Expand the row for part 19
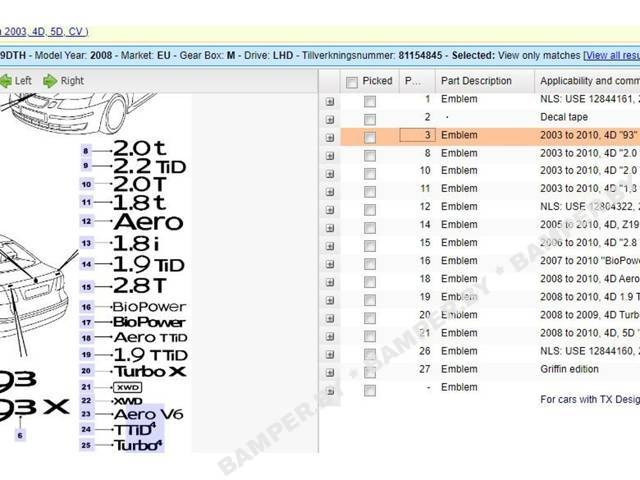 pyautogui.click(x=330, y=300)
